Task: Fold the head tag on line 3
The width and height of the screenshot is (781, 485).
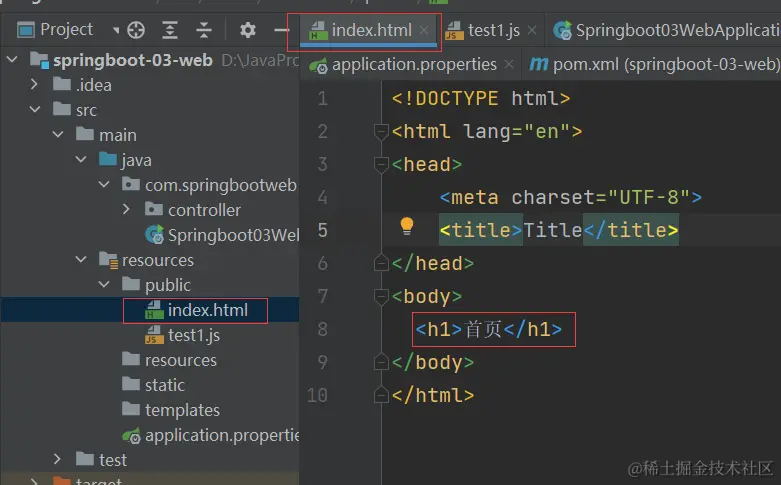Action: point(381,165)
